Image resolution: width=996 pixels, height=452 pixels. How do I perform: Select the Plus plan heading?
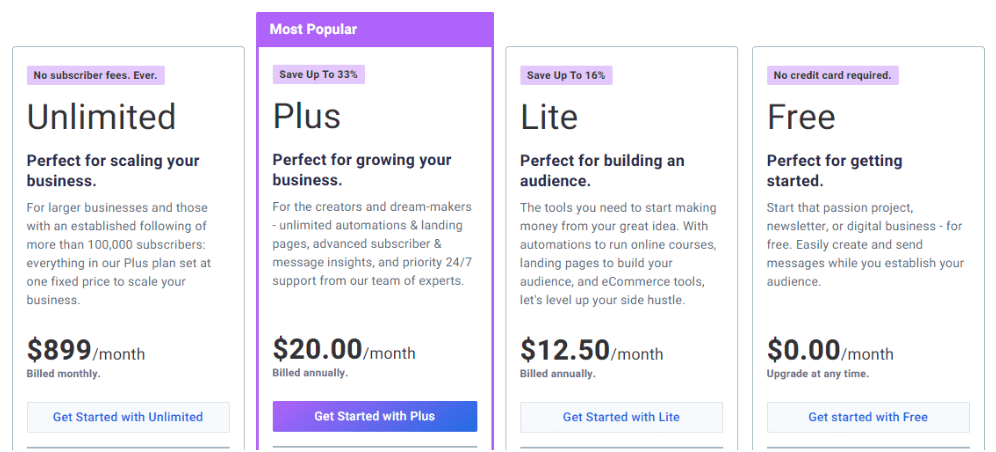pos(307,117)
